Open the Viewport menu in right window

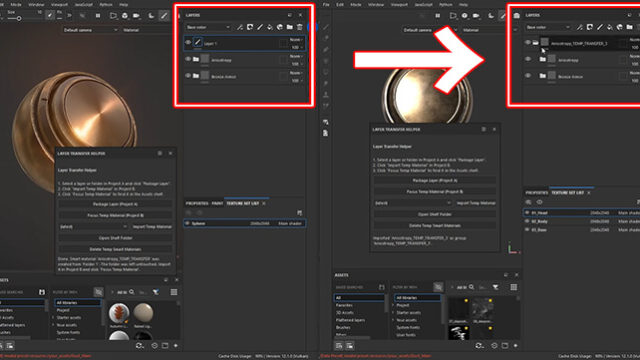tap(399, 4)
